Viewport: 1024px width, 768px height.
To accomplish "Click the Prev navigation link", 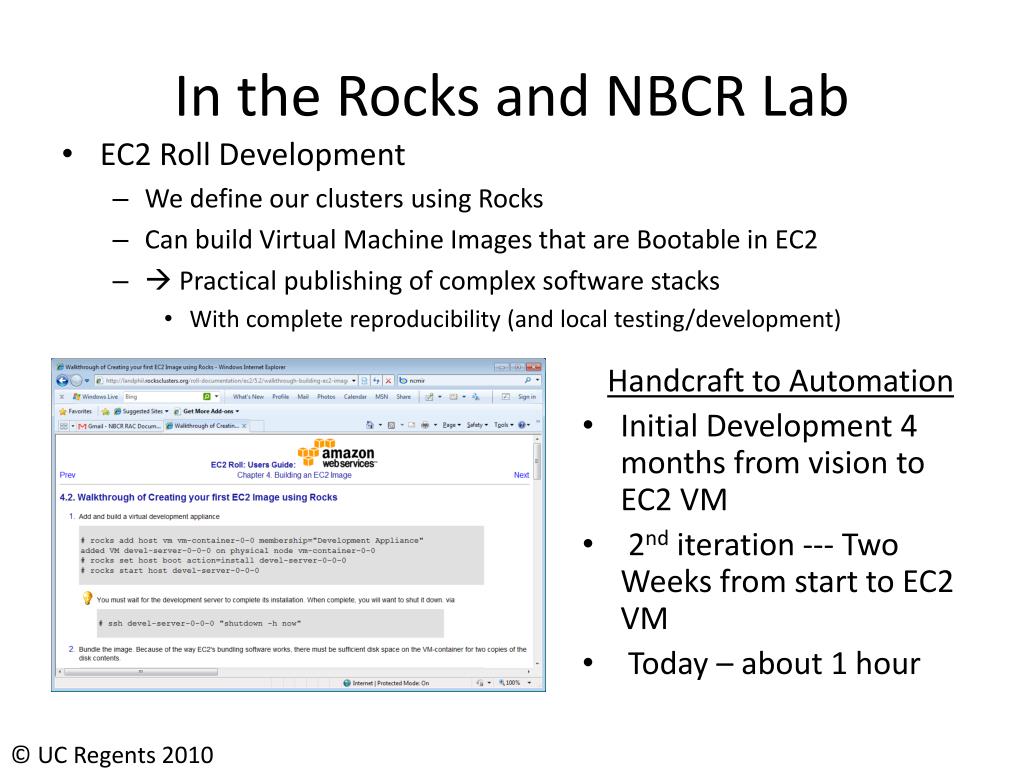I will 67,475.
